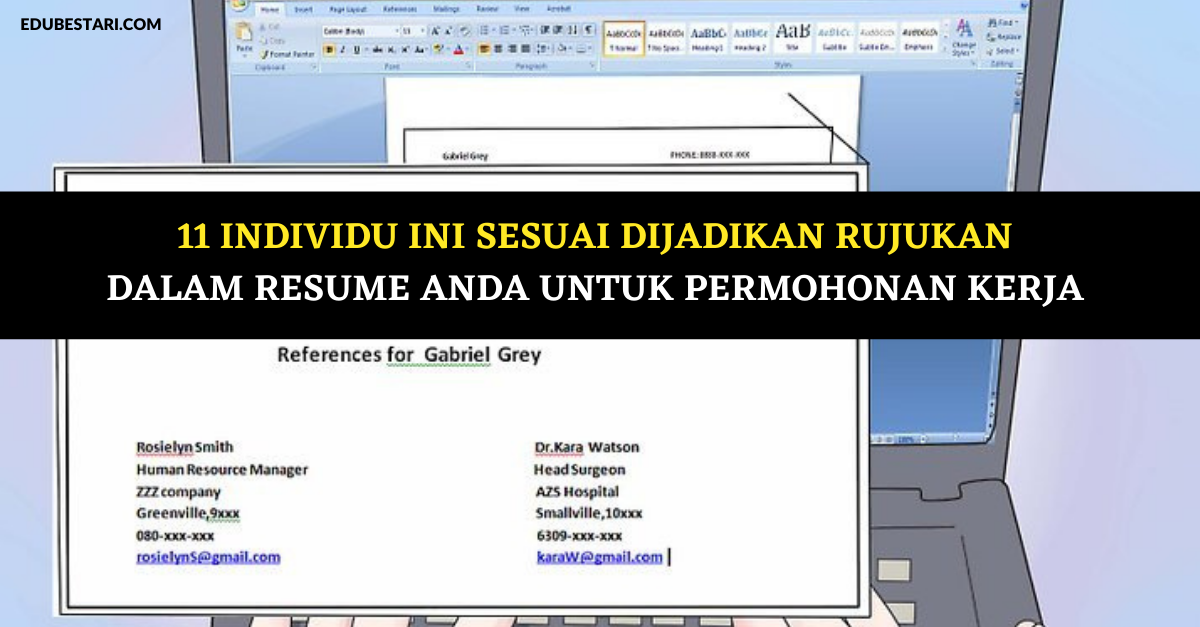Pick the Text Highlight Color button

tap(438, 49)
